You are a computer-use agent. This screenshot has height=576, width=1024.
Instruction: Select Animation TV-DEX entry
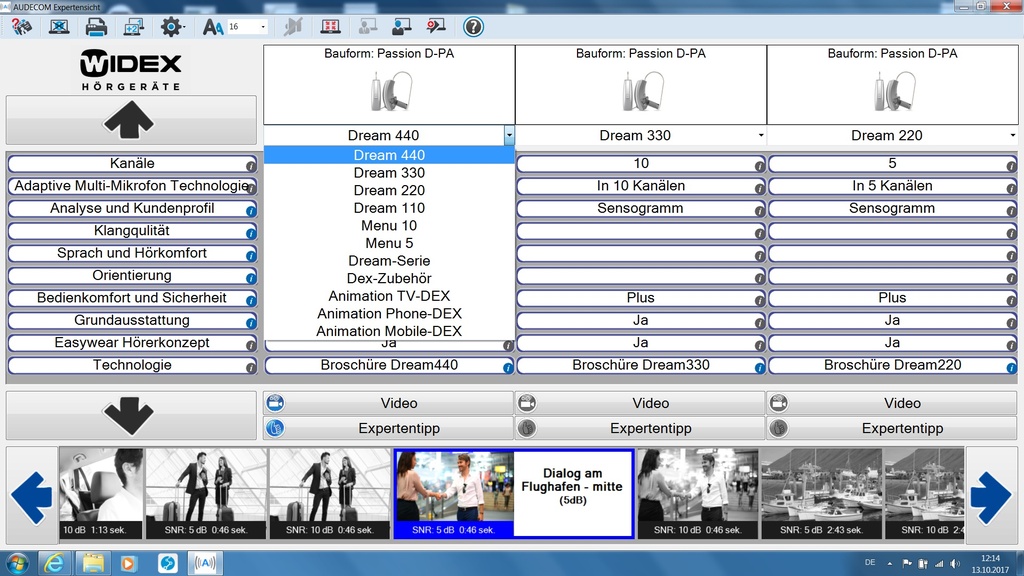point(389,296)
